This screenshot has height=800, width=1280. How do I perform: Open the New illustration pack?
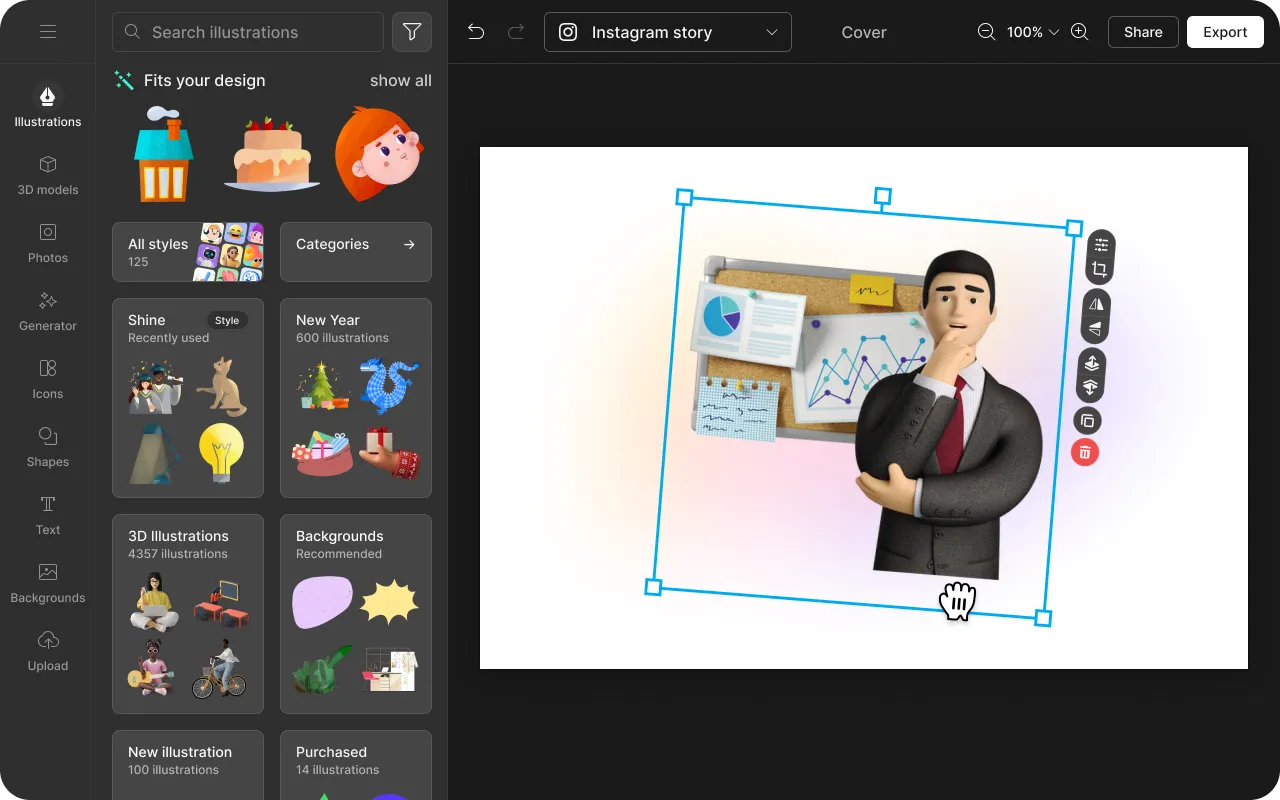[x=188, y=765]
